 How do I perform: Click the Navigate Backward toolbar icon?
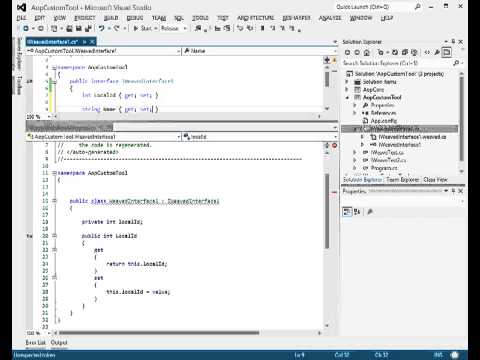pos(26,29)
